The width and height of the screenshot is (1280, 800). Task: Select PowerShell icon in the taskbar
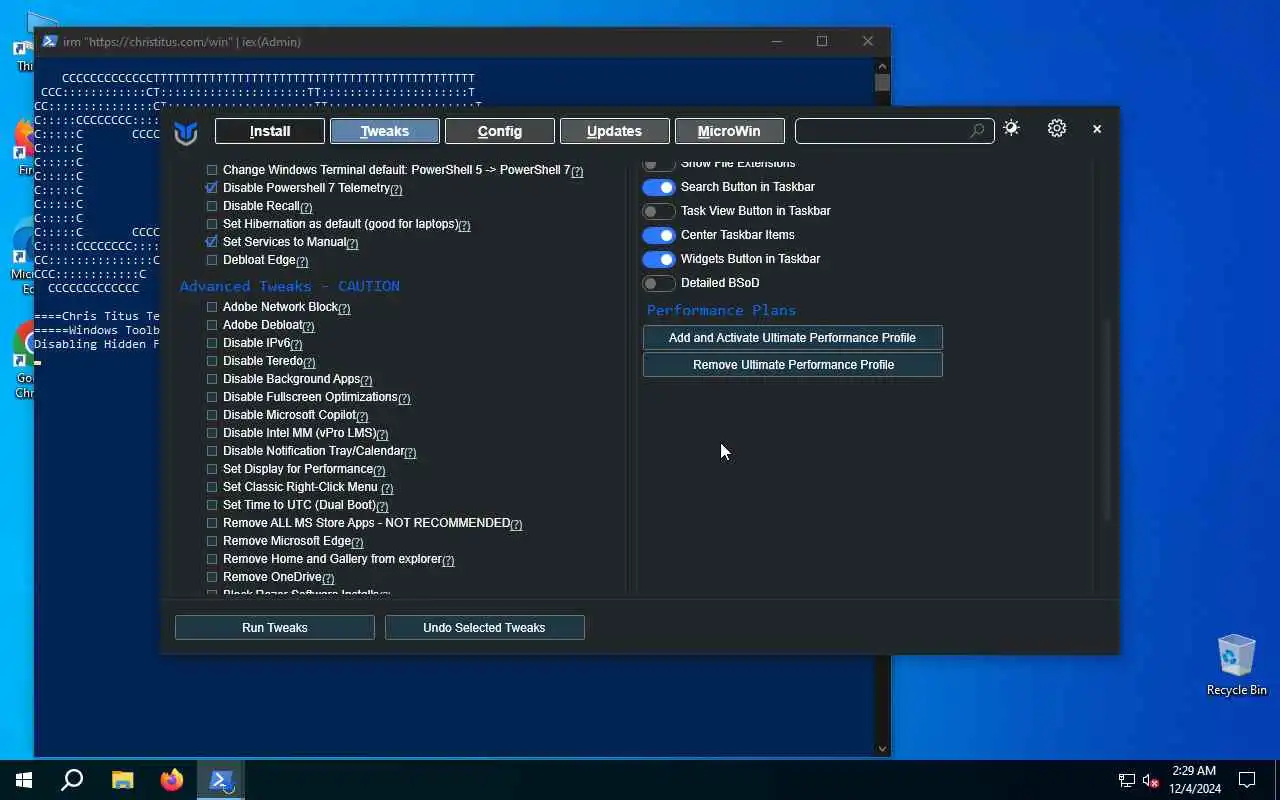221,780
